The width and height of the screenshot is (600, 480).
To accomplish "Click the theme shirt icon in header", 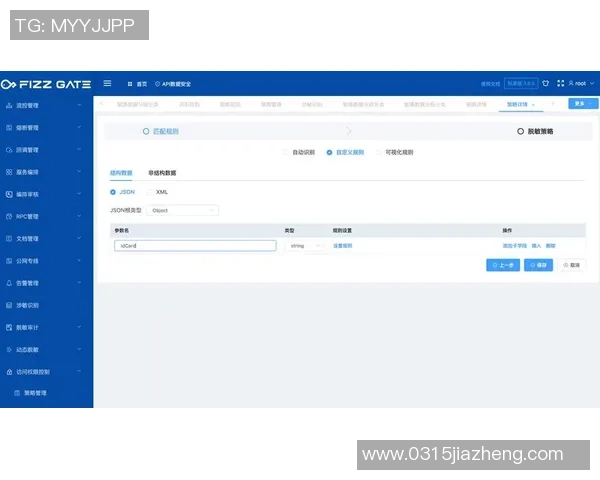I will click(546, 83).
